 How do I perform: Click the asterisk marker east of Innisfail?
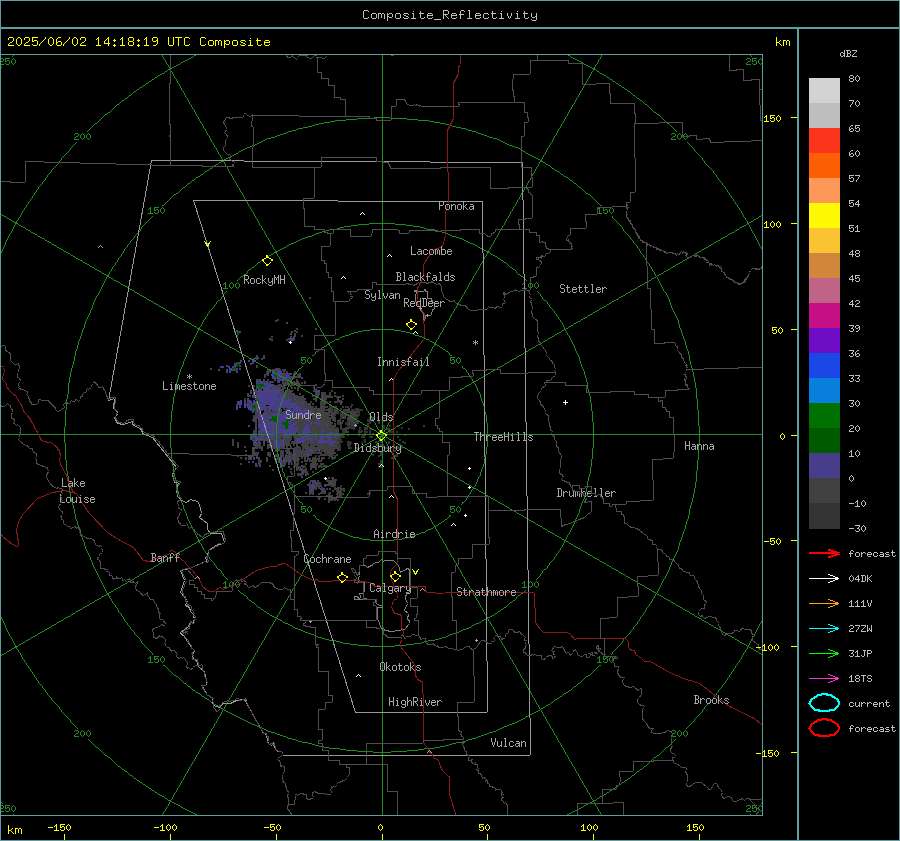point(475,343)
